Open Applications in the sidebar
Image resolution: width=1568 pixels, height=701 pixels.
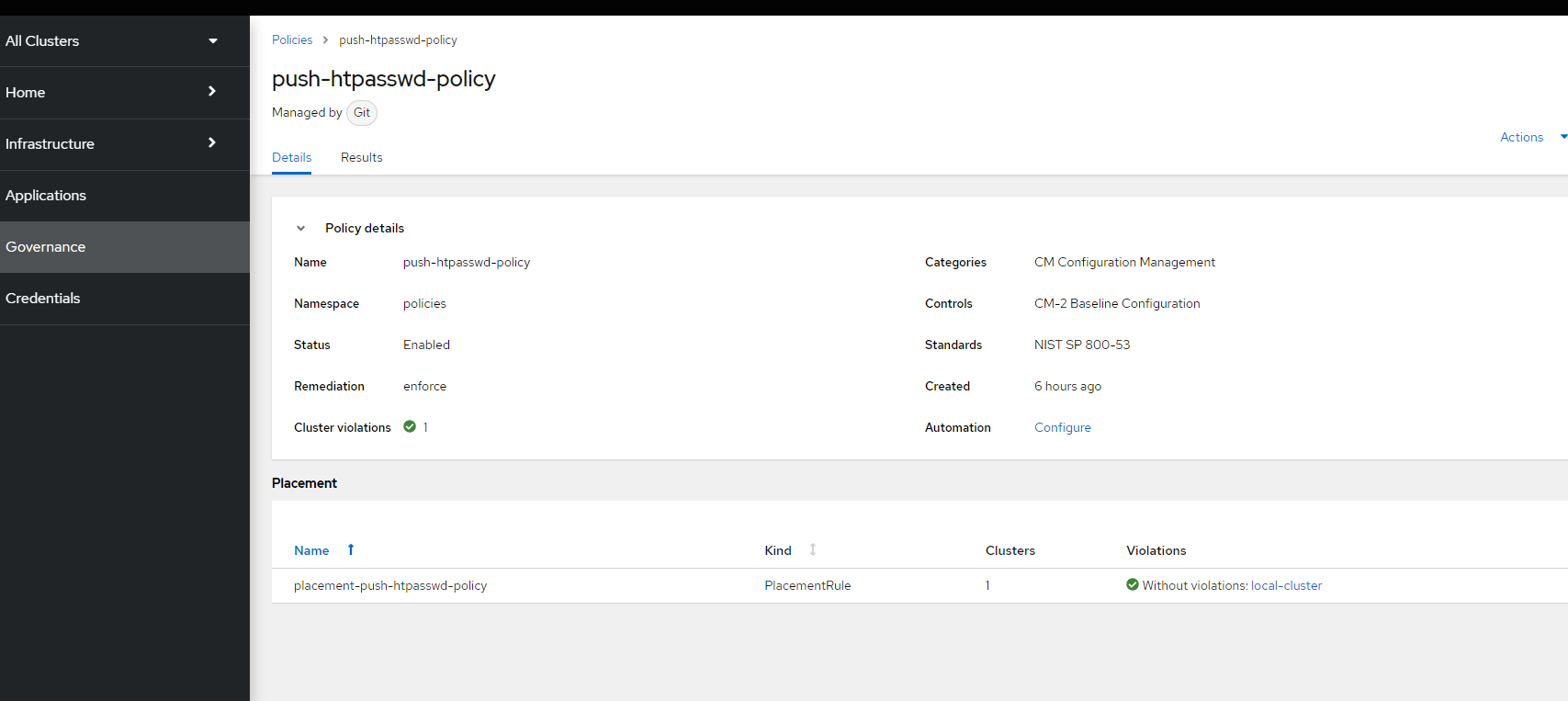pyautogui.click(x=124, y=196)
